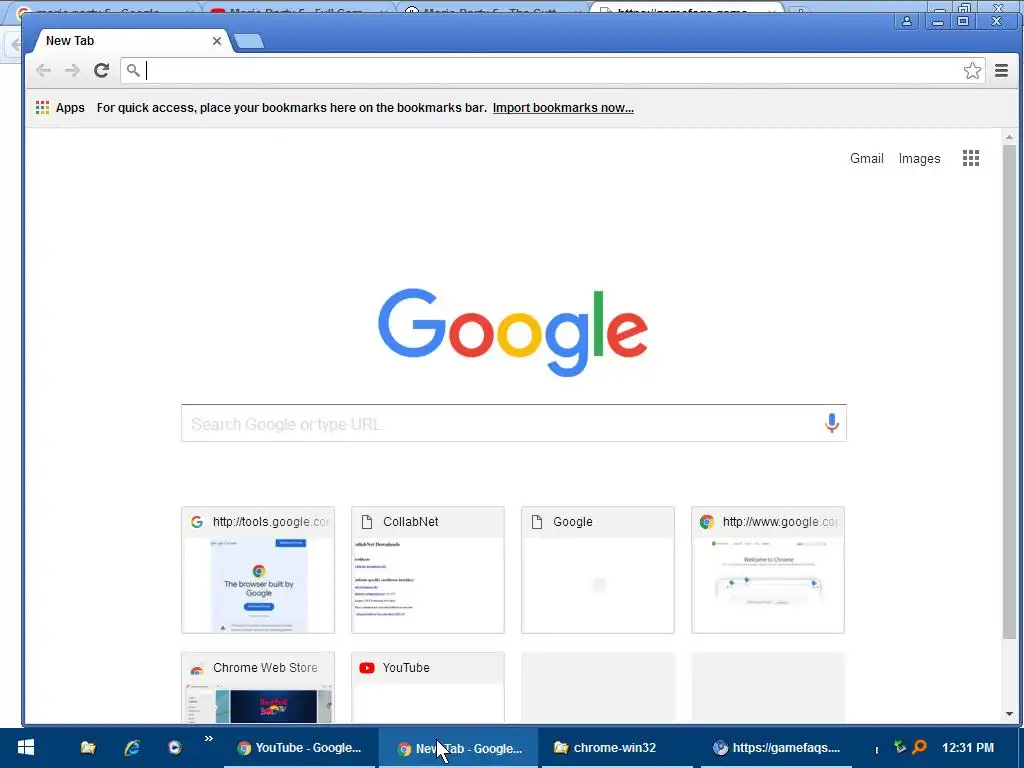Select New Tab - Google taskbar item
Viewport: 1024px width, 768px height.
[459, 748]
